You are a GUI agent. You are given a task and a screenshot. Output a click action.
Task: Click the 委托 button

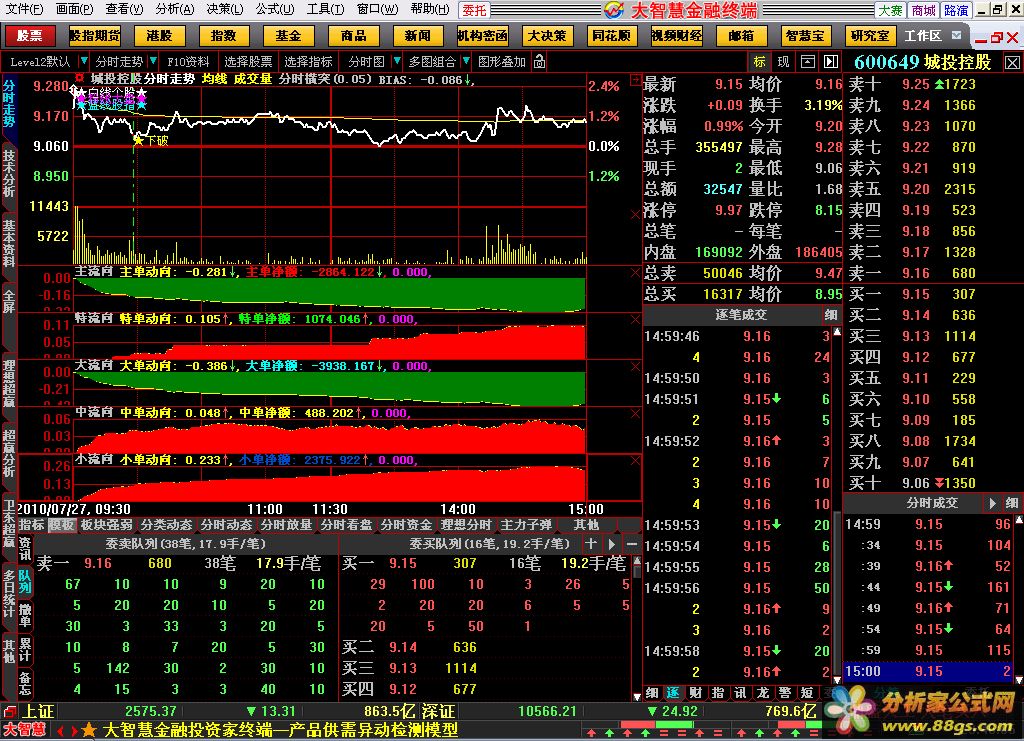tap(475, 10)
